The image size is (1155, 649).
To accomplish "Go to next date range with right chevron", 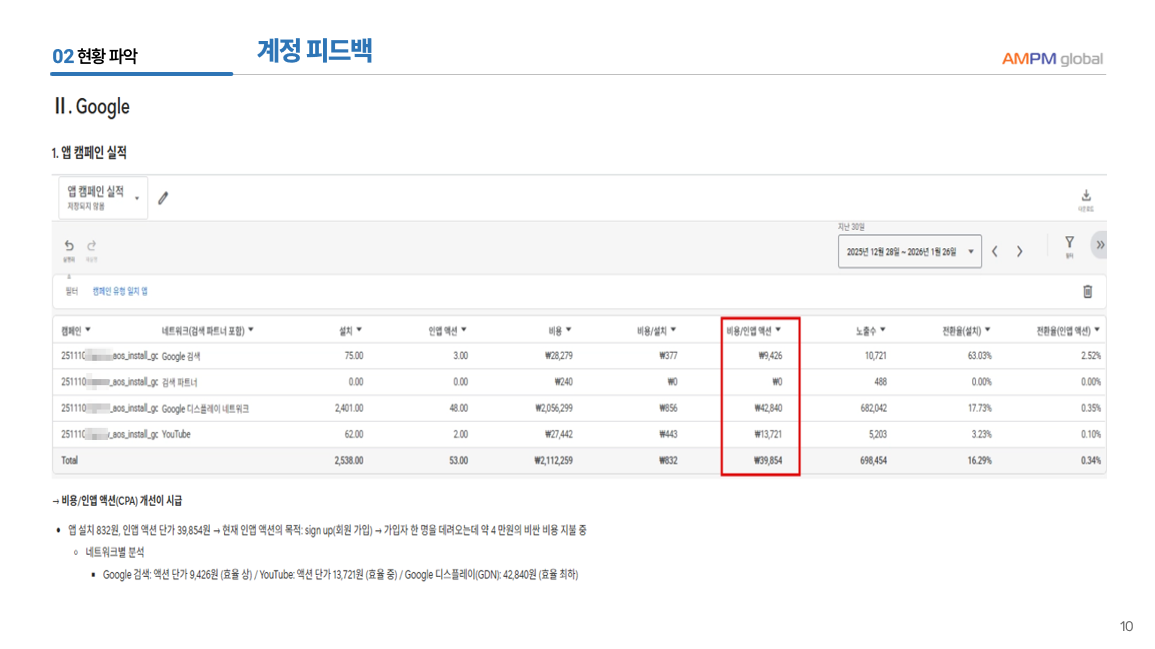I will 1019,251.
